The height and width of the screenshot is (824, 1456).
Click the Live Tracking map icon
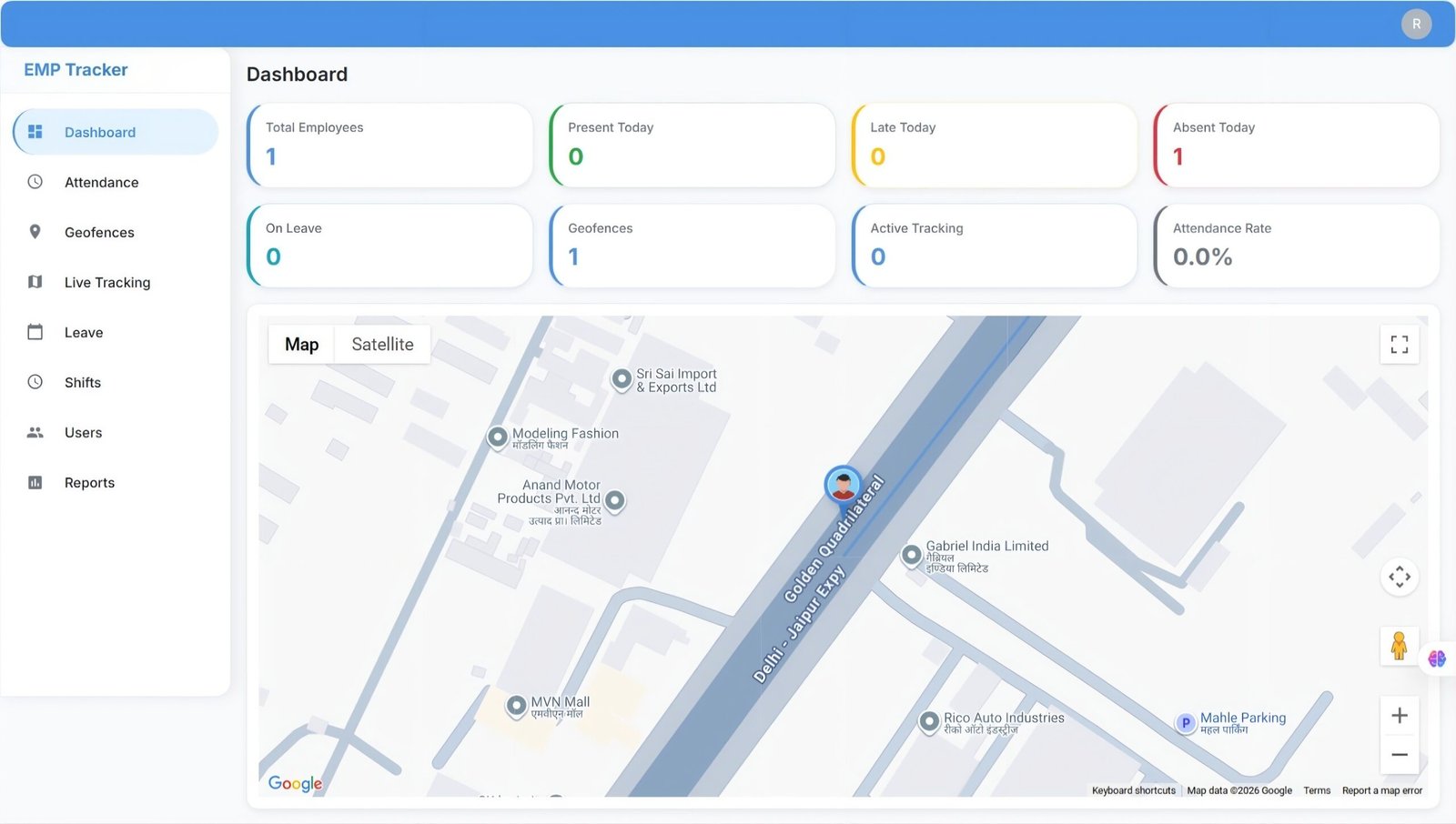click(35, 282)
